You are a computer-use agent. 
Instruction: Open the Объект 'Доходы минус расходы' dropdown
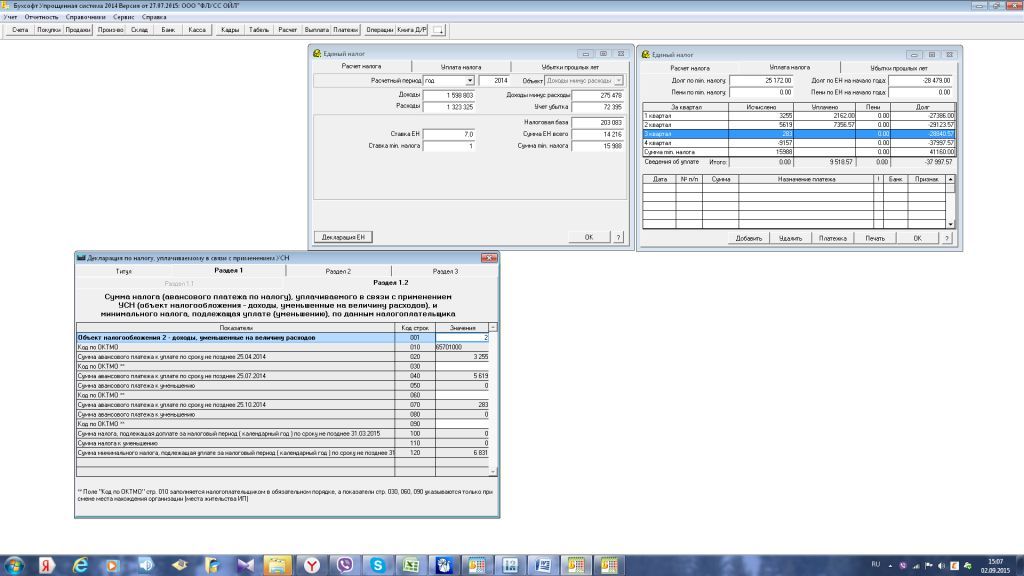pos(619,80)
